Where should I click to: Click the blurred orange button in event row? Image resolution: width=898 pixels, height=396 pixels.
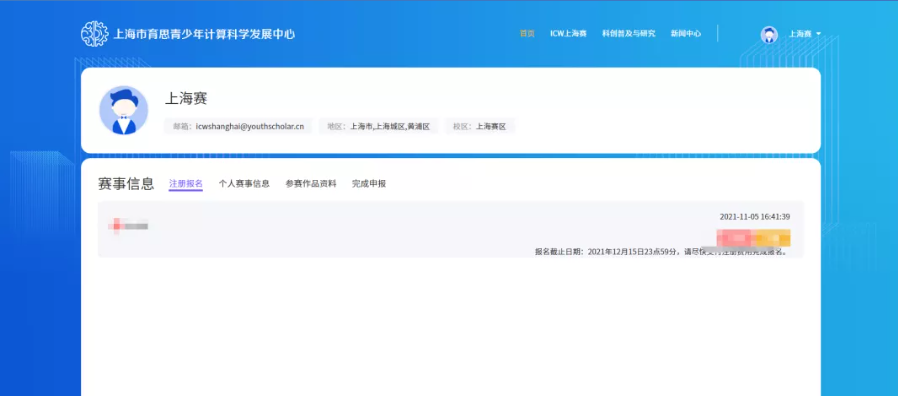click(x=772, y=237)
